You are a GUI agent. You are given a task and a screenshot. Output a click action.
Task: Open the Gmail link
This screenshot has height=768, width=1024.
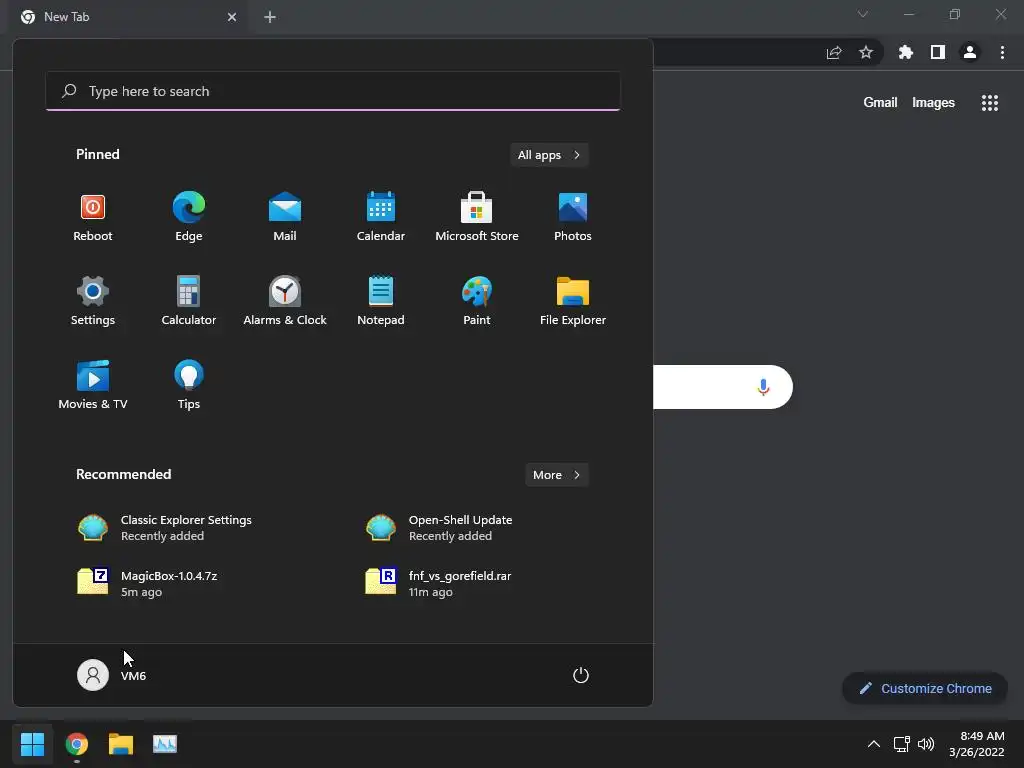pyautogui.click(x=880, y=103)
